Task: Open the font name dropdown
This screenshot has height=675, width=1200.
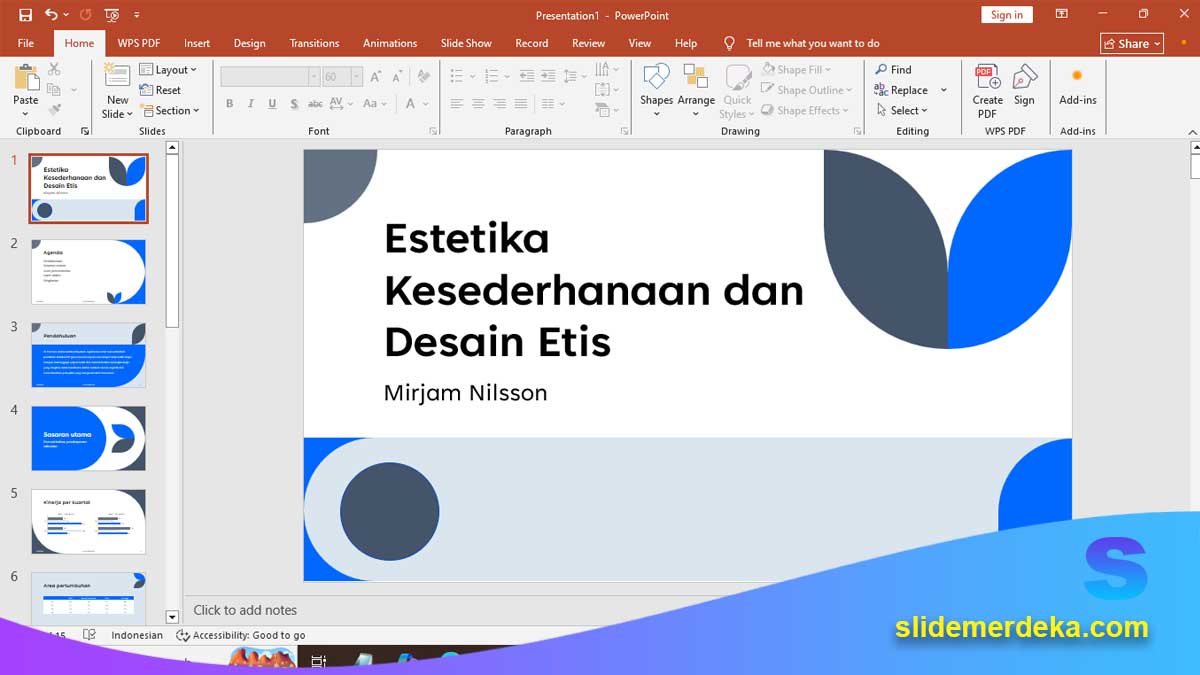Action: [313, 76]
